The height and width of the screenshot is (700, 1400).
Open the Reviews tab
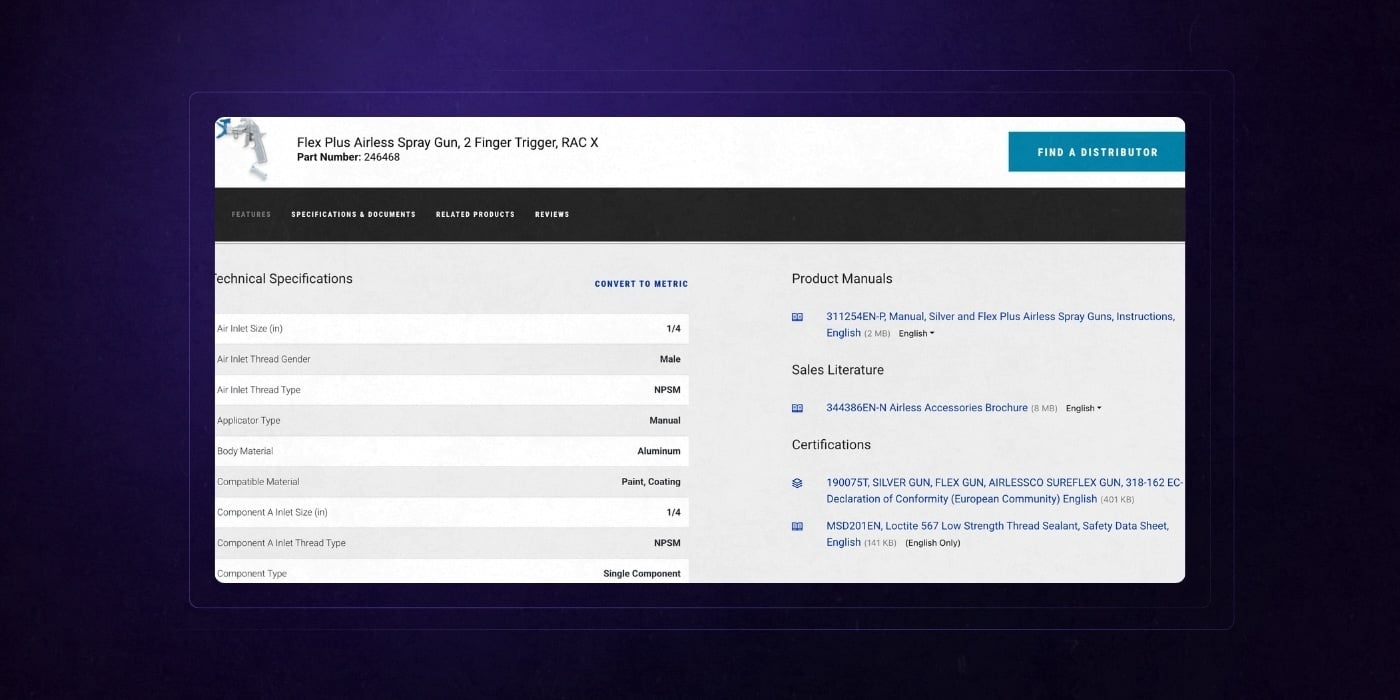pos(552,215)
